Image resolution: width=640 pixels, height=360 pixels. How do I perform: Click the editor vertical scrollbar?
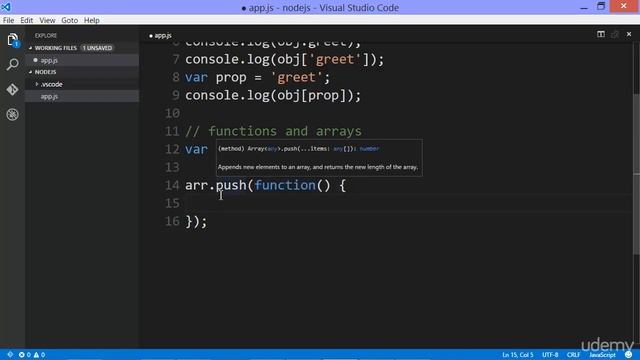(x=636, y=173)
